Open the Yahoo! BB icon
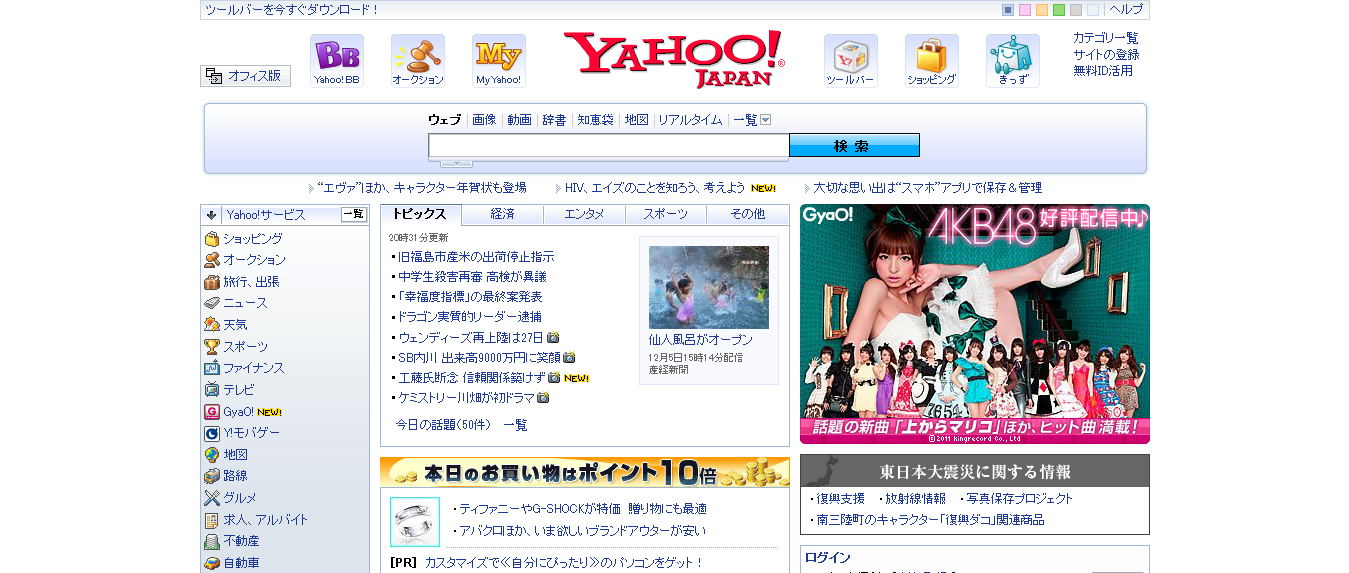This screenshot has height=573, width=1349. [x=337, y=61]
